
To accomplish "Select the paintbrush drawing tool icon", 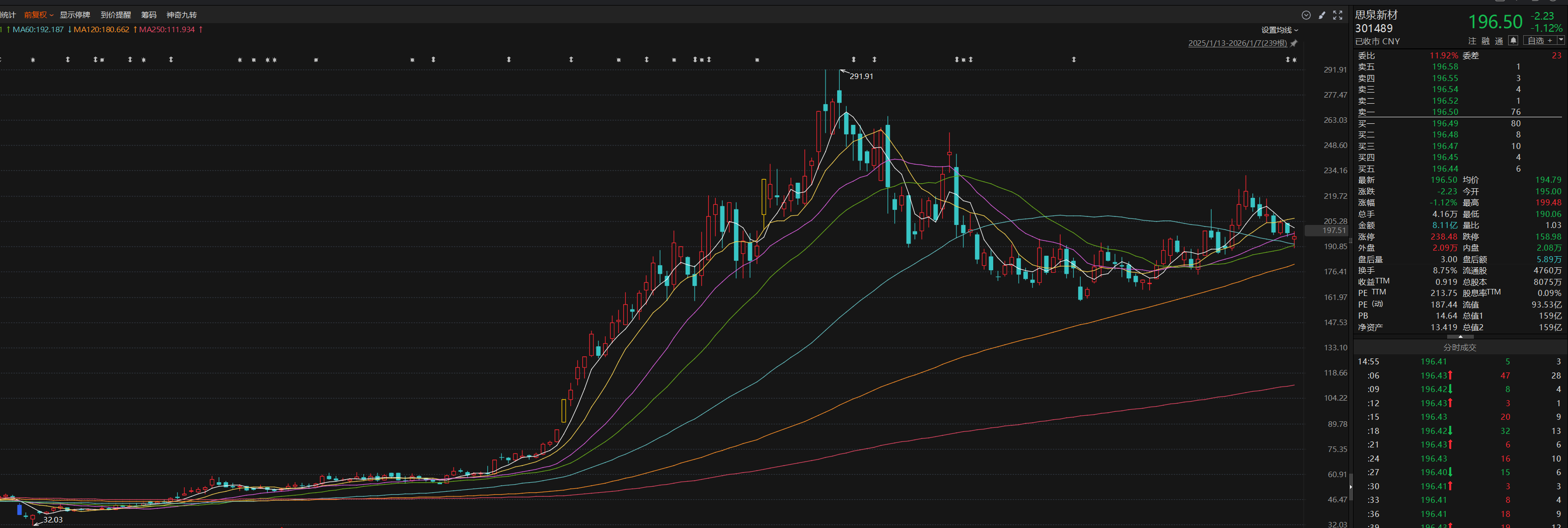I will (1321, 15).
